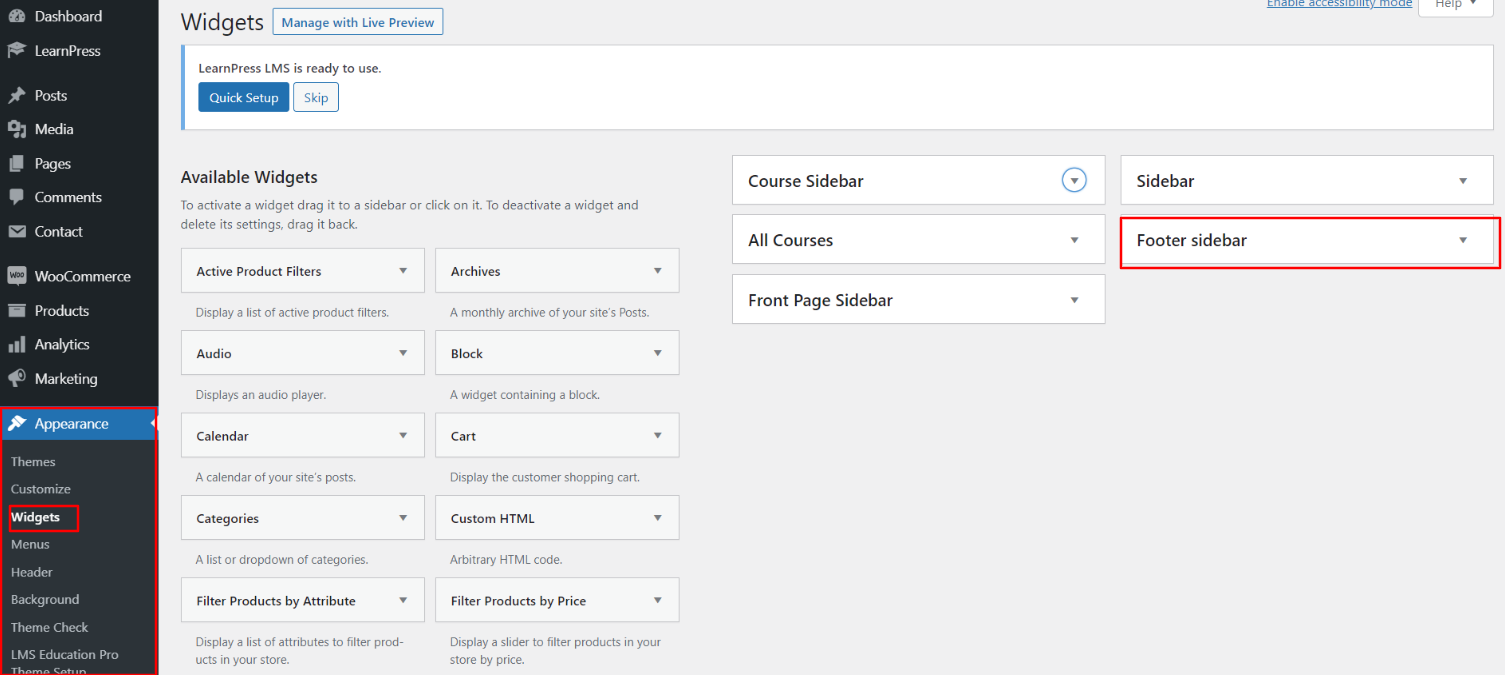Open Menus under Appearance

click(x=30, y=545)
